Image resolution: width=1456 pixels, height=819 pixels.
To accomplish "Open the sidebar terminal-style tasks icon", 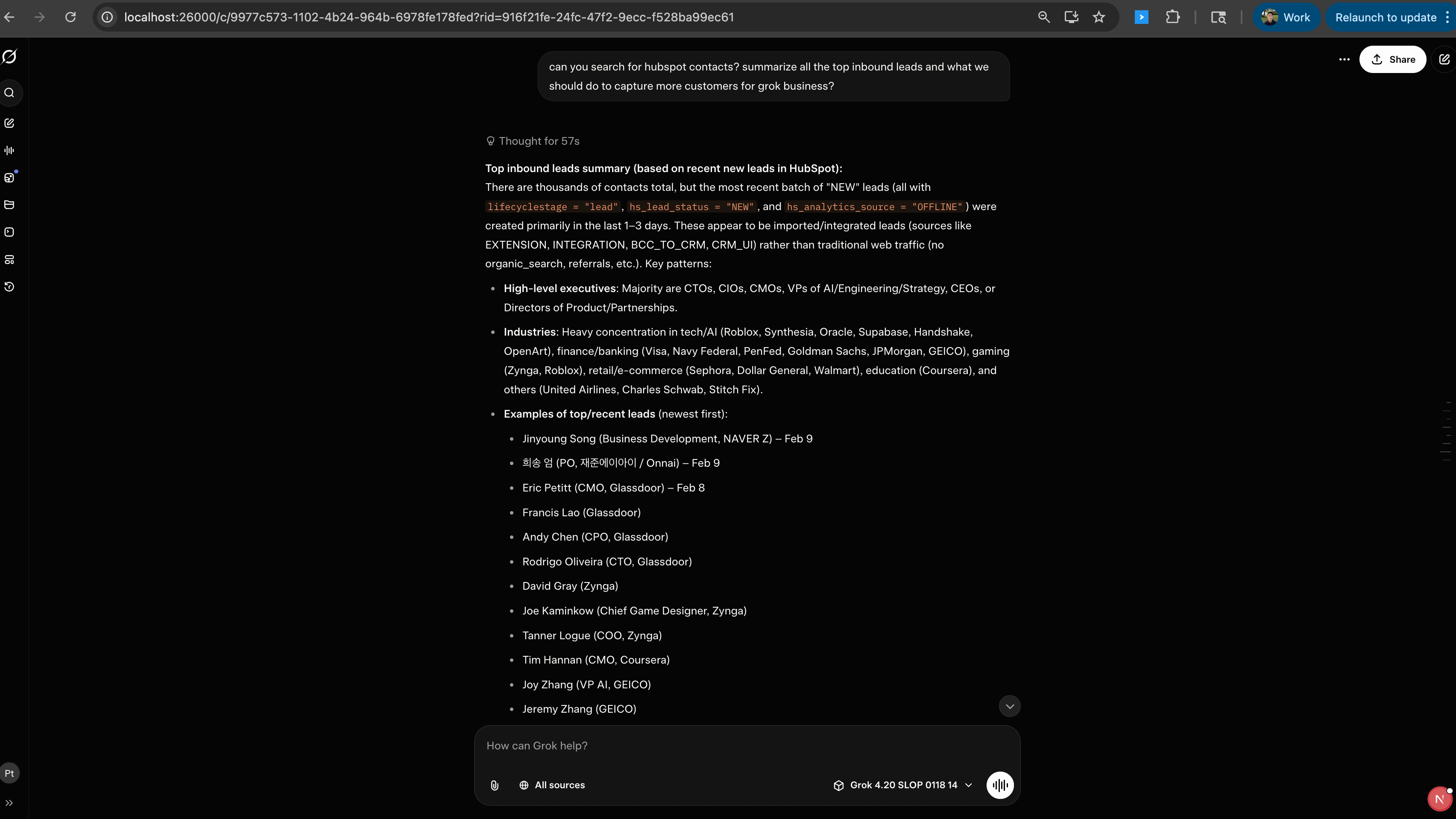I will pos(9,232).
